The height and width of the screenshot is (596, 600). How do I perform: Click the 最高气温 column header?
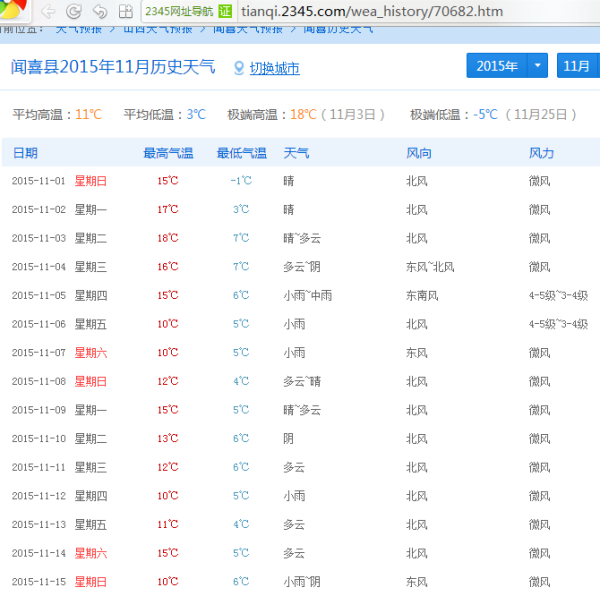tap(168, 153)
